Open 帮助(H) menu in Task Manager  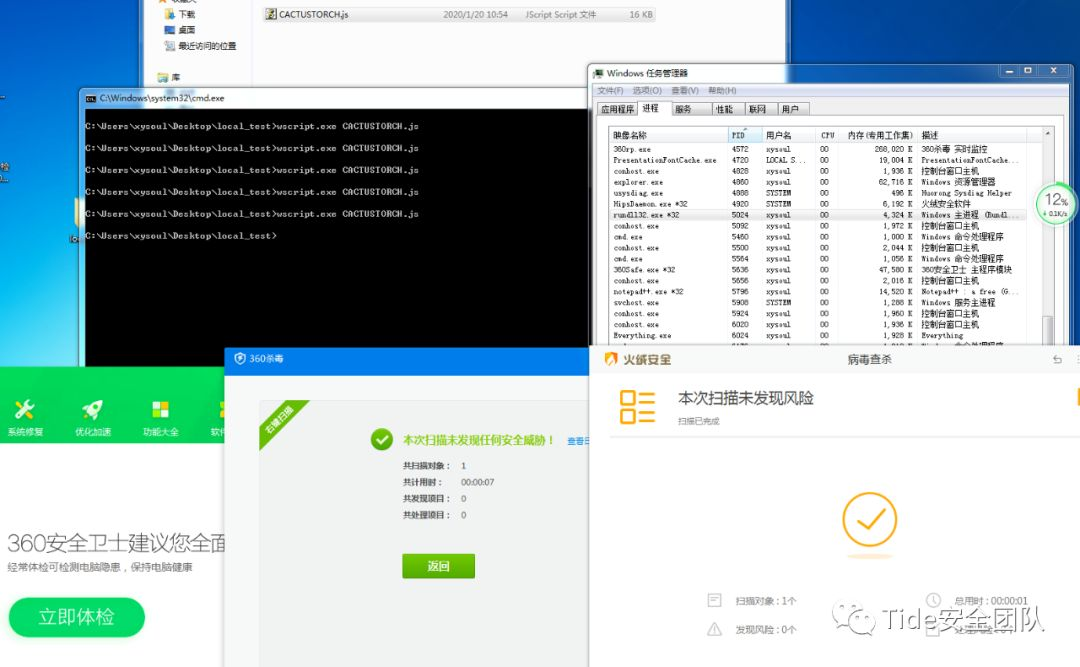pyautogui.click(x=722, y=90)
